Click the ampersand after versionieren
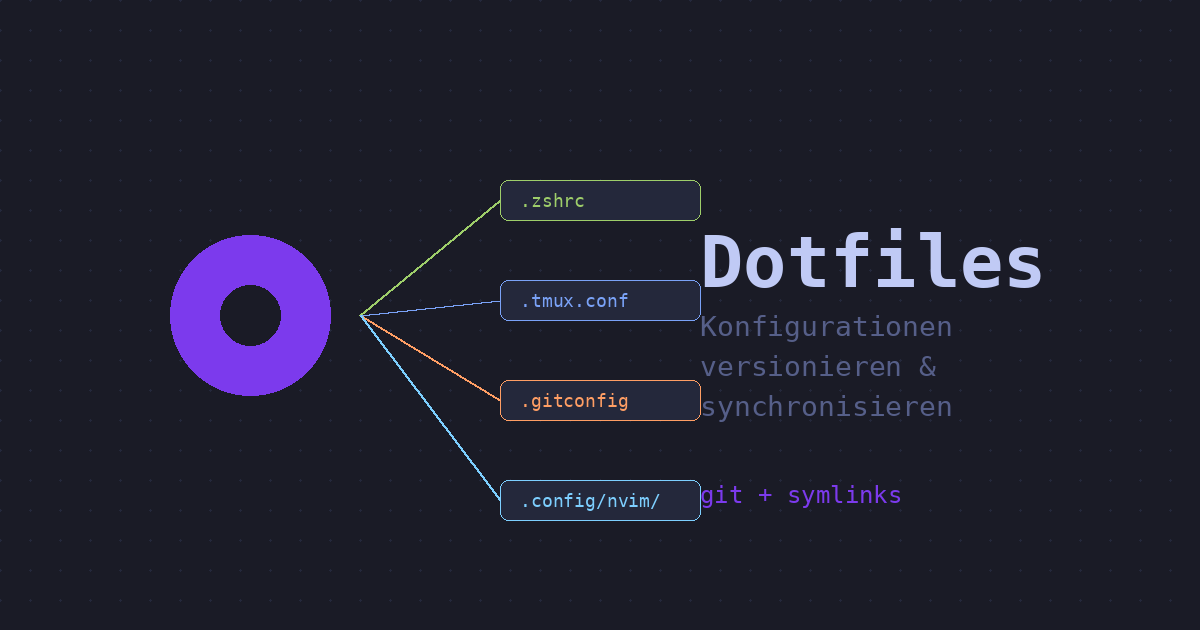 (928, 367)
